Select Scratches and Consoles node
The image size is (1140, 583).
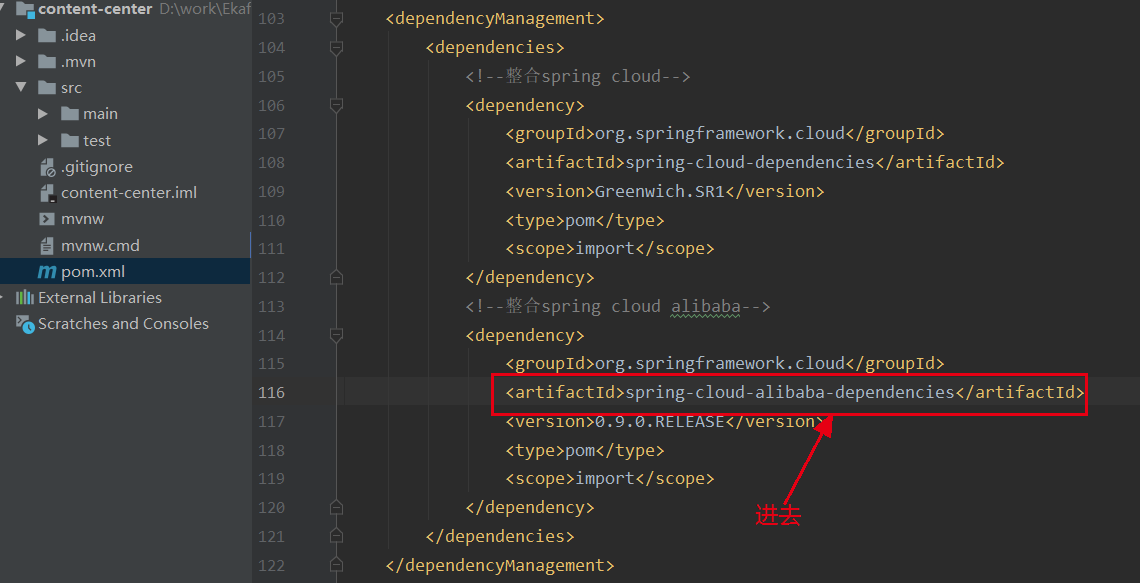coord(123,323)
